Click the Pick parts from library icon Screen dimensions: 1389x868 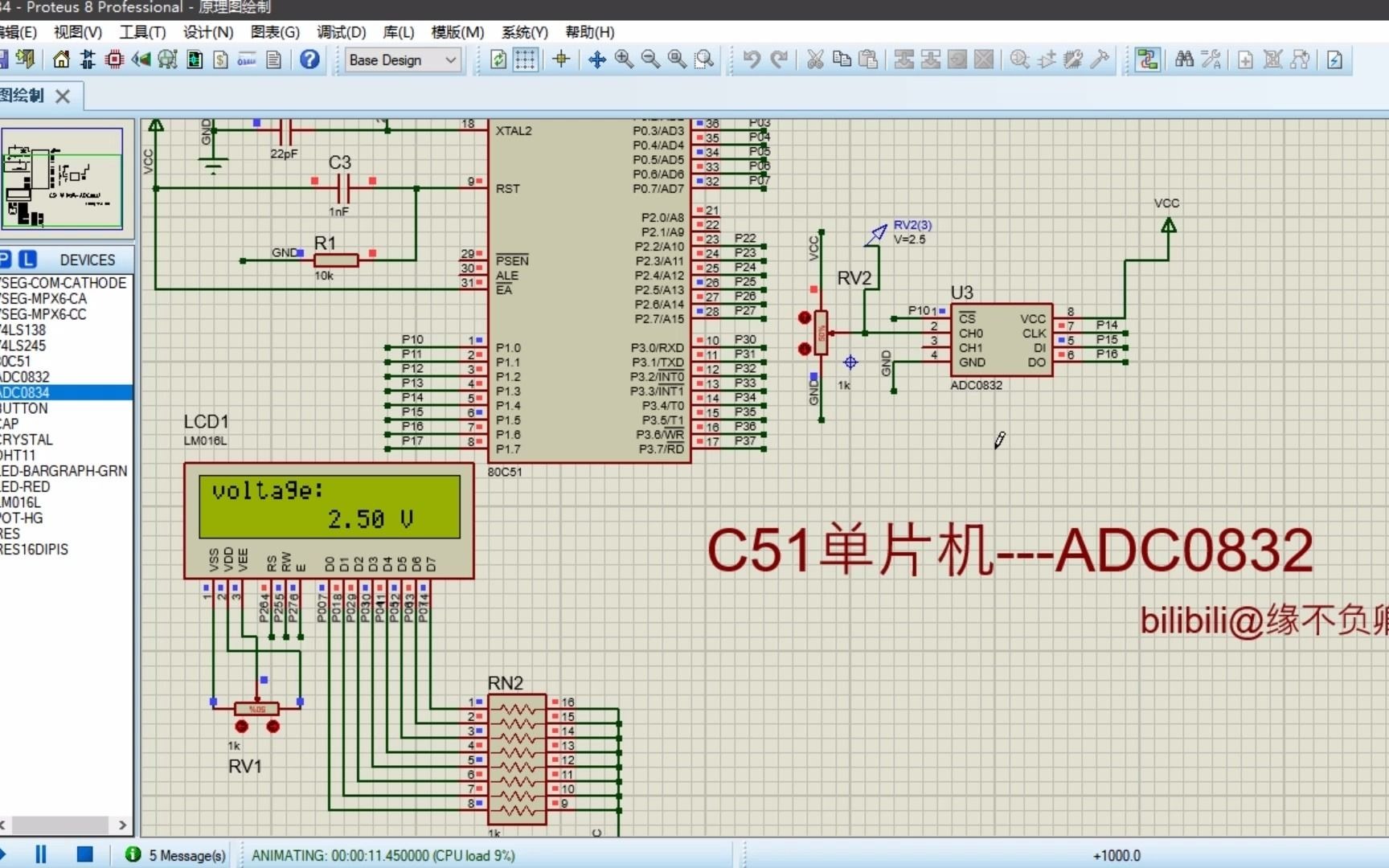[x=1019, y=59]
